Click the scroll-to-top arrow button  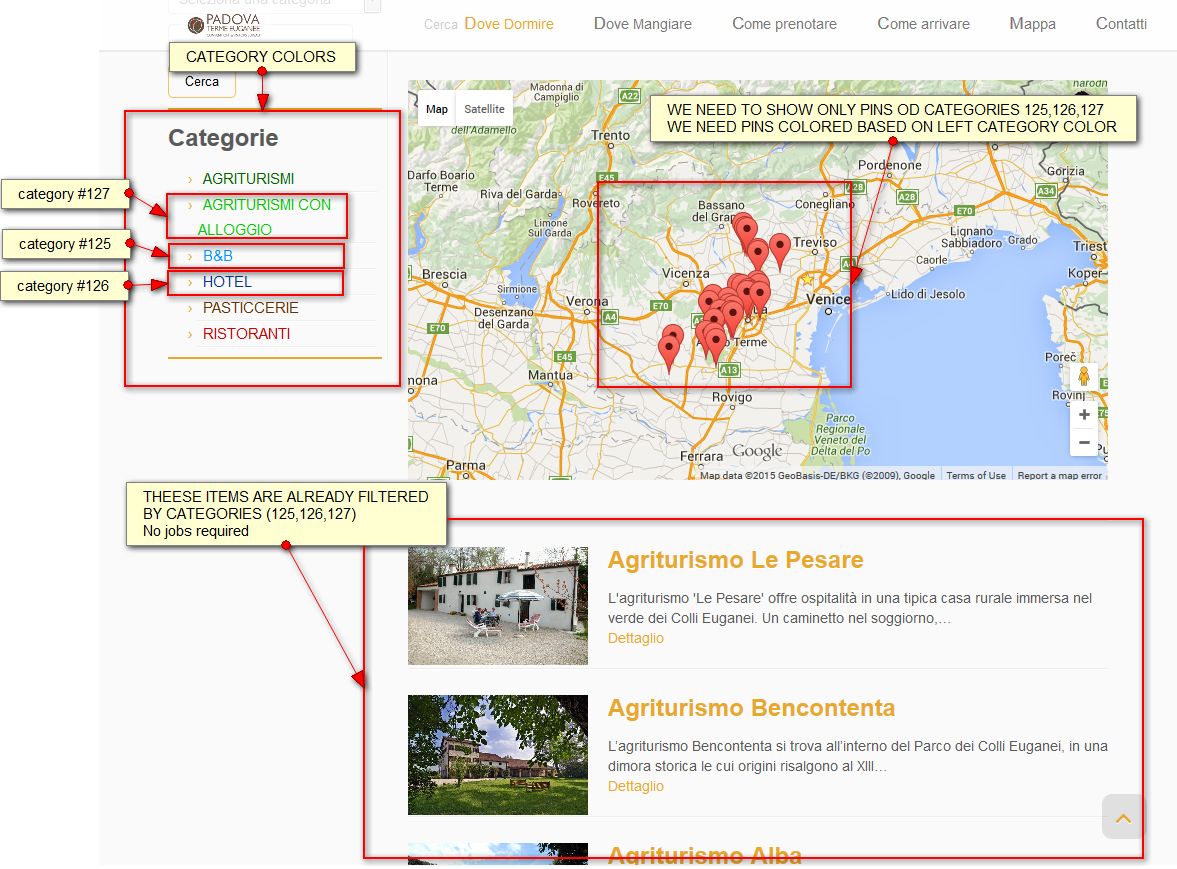(x=1123, y=817)
